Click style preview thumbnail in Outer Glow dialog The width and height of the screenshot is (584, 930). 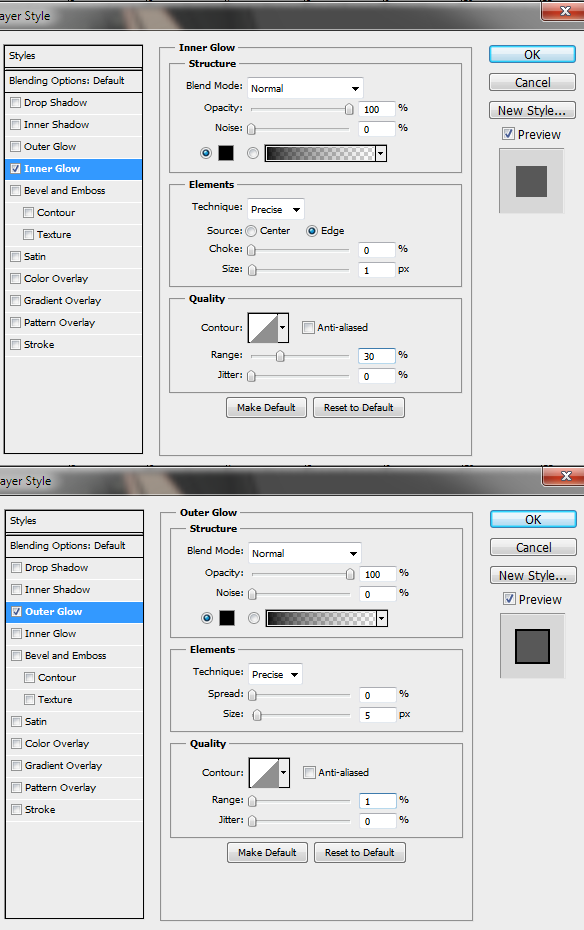point(532,646)
